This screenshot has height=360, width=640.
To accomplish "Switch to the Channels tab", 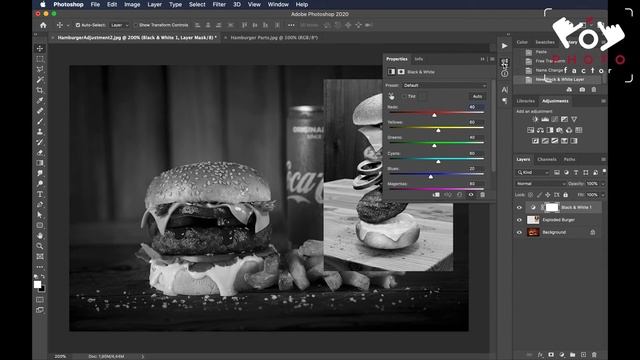I will point(547,160).
